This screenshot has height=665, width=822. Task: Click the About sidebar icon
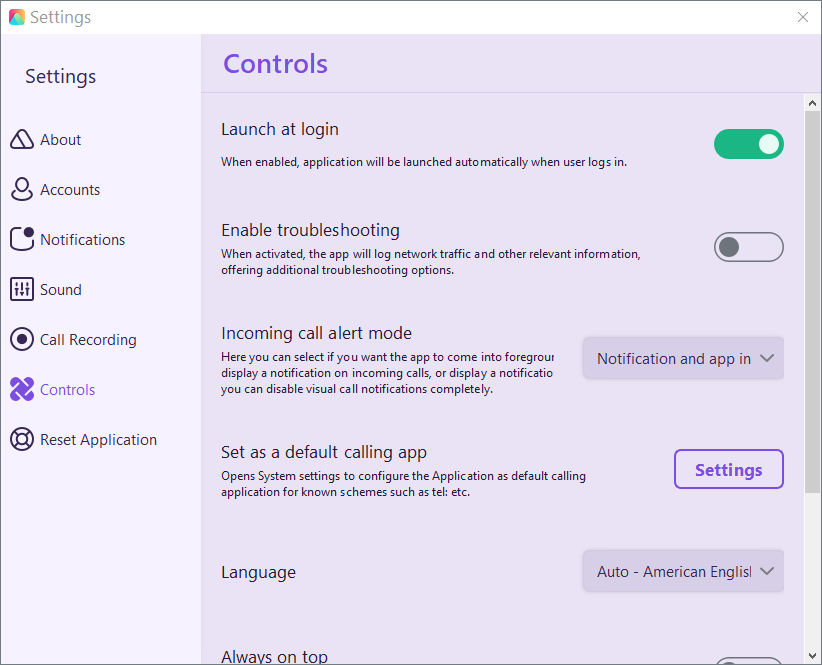click(22, 140)
